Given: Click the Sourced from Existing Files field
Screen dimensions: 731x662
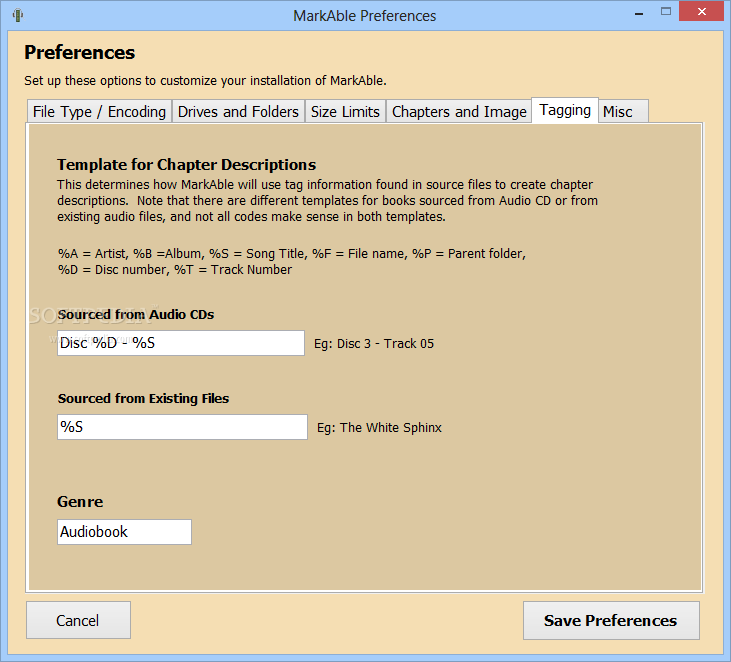Looking at the screenshot, I should pyautogui.click(x=182, y=427).
